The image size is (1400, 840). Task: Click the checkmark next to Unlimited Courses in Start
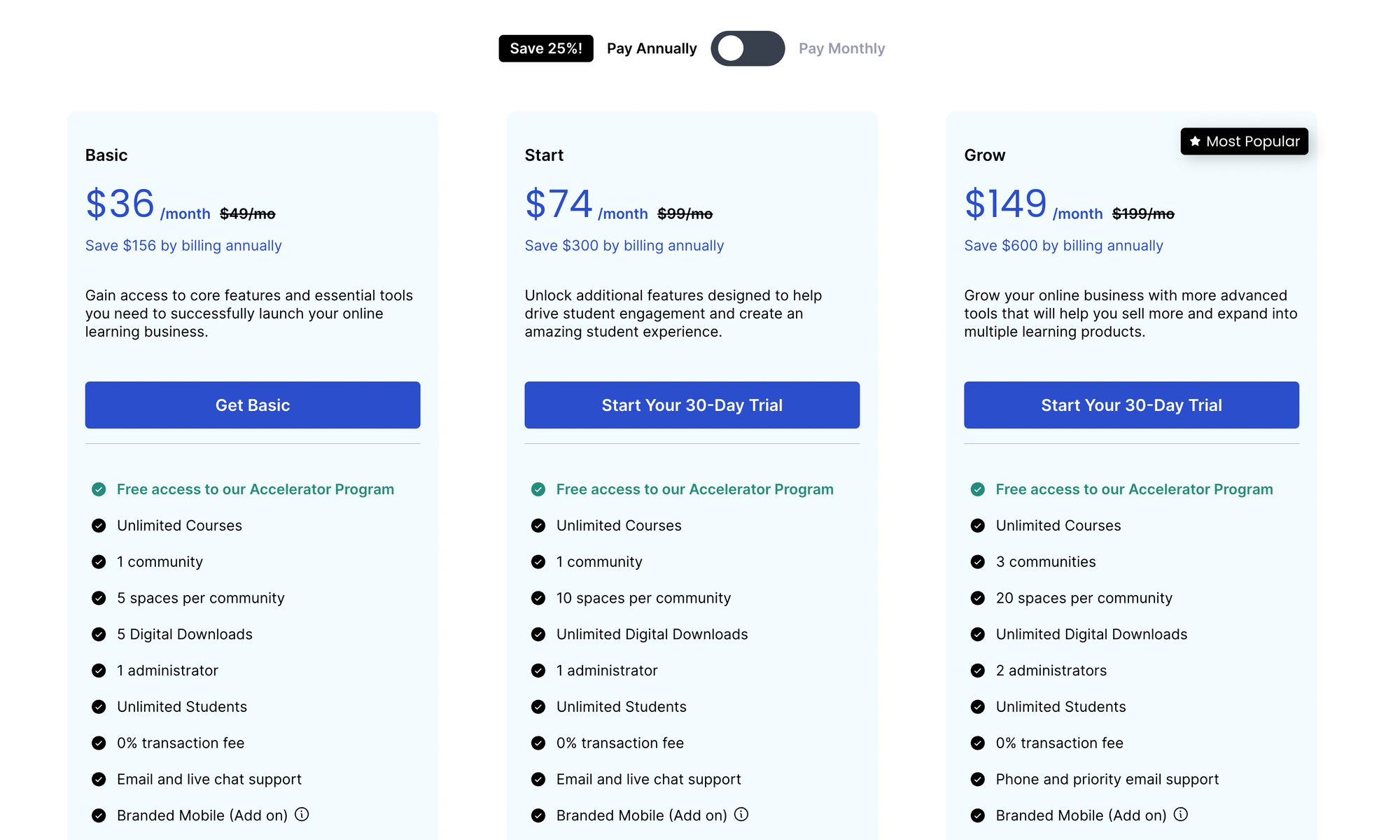538,526
